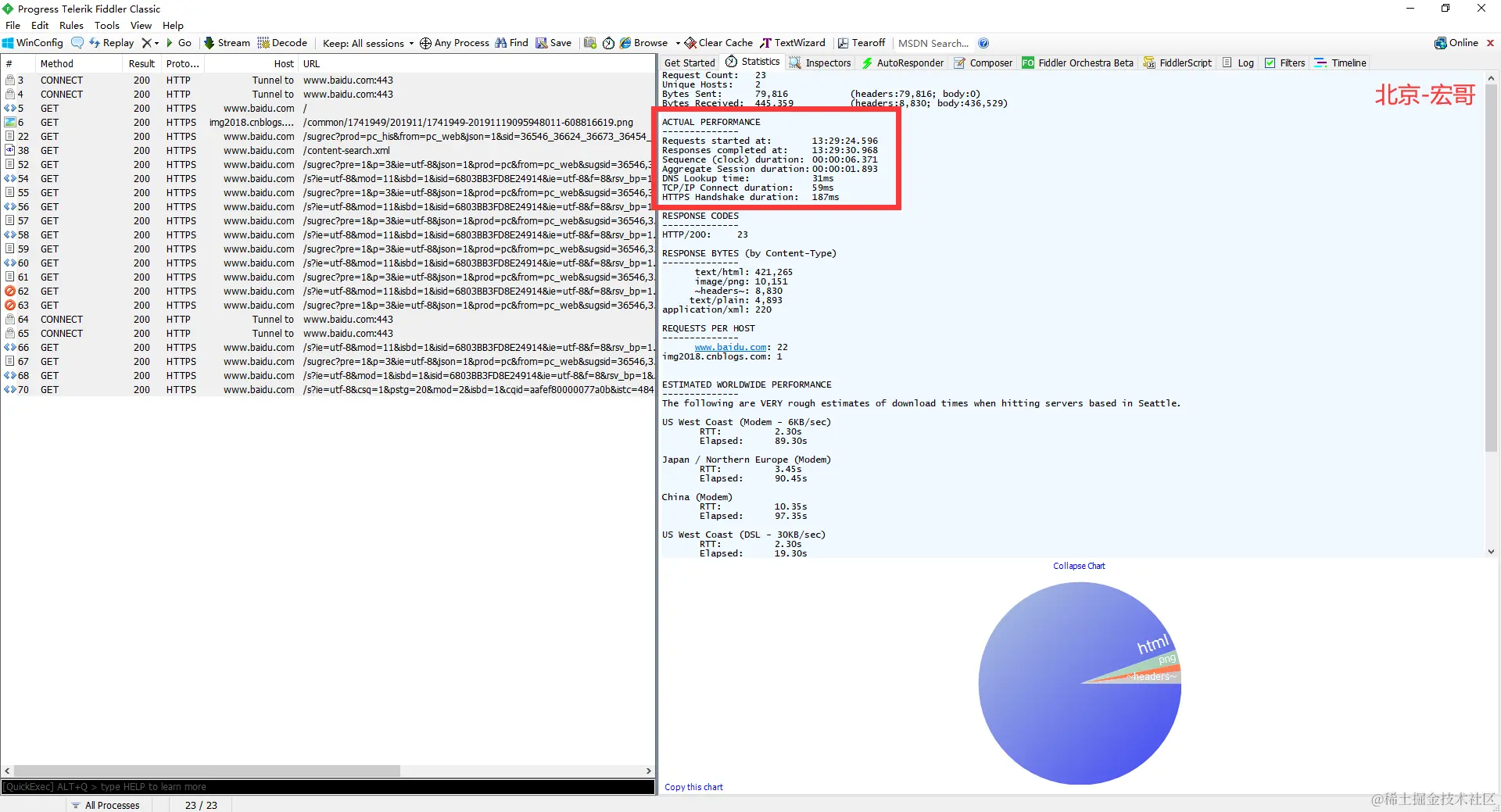Toggle Stream mode in toolbar
The width and height of the screenshot is (1501, 812).
click(227, 43)
